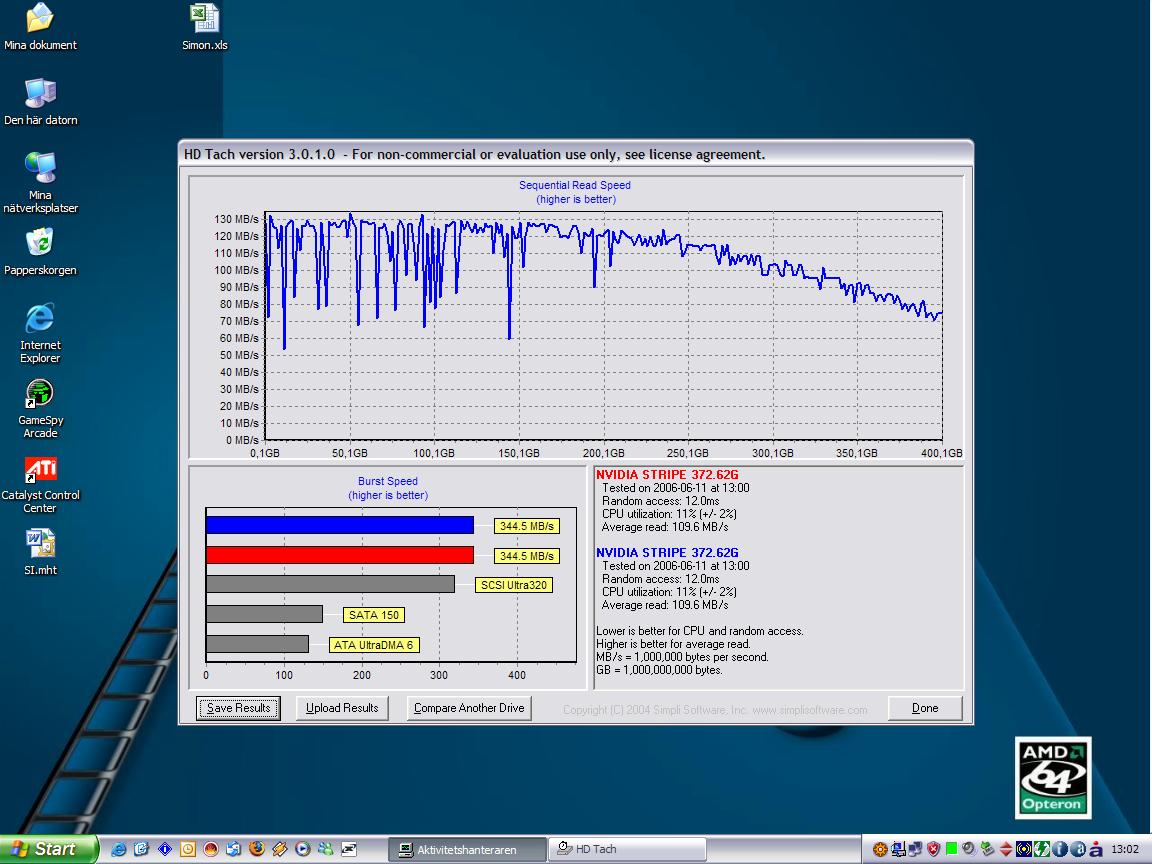Click the HD Tach taskbar button

[x=627, y=850]
